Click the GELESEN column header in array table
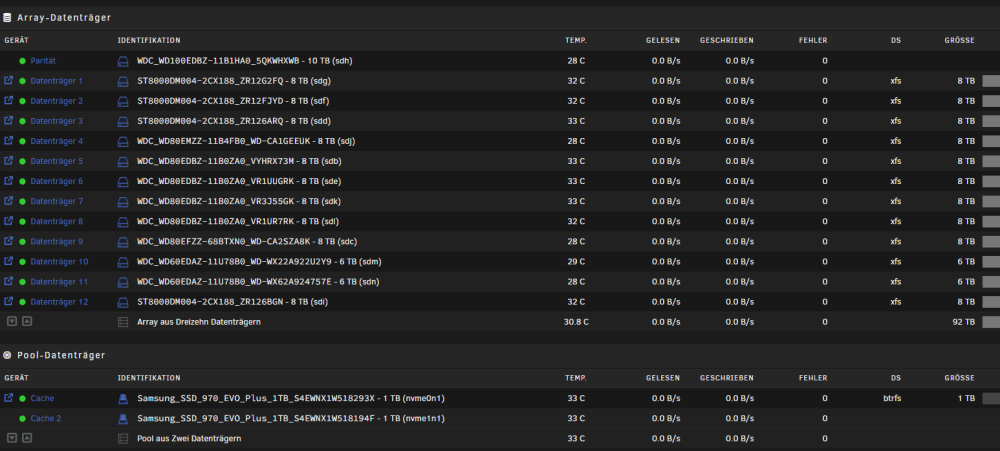This screenshot has height=451, width=1000. (663, 41)
